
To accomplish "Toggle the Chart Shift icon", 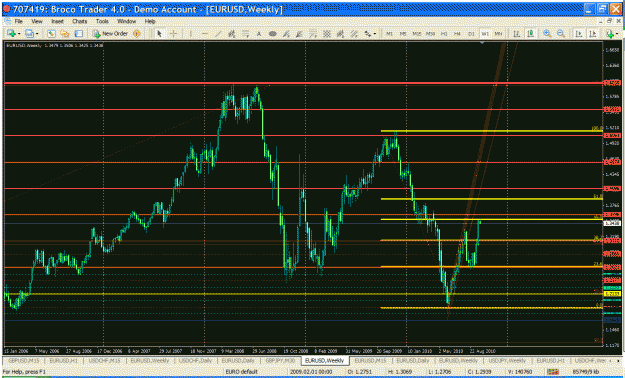I will [x=593, y=34].
